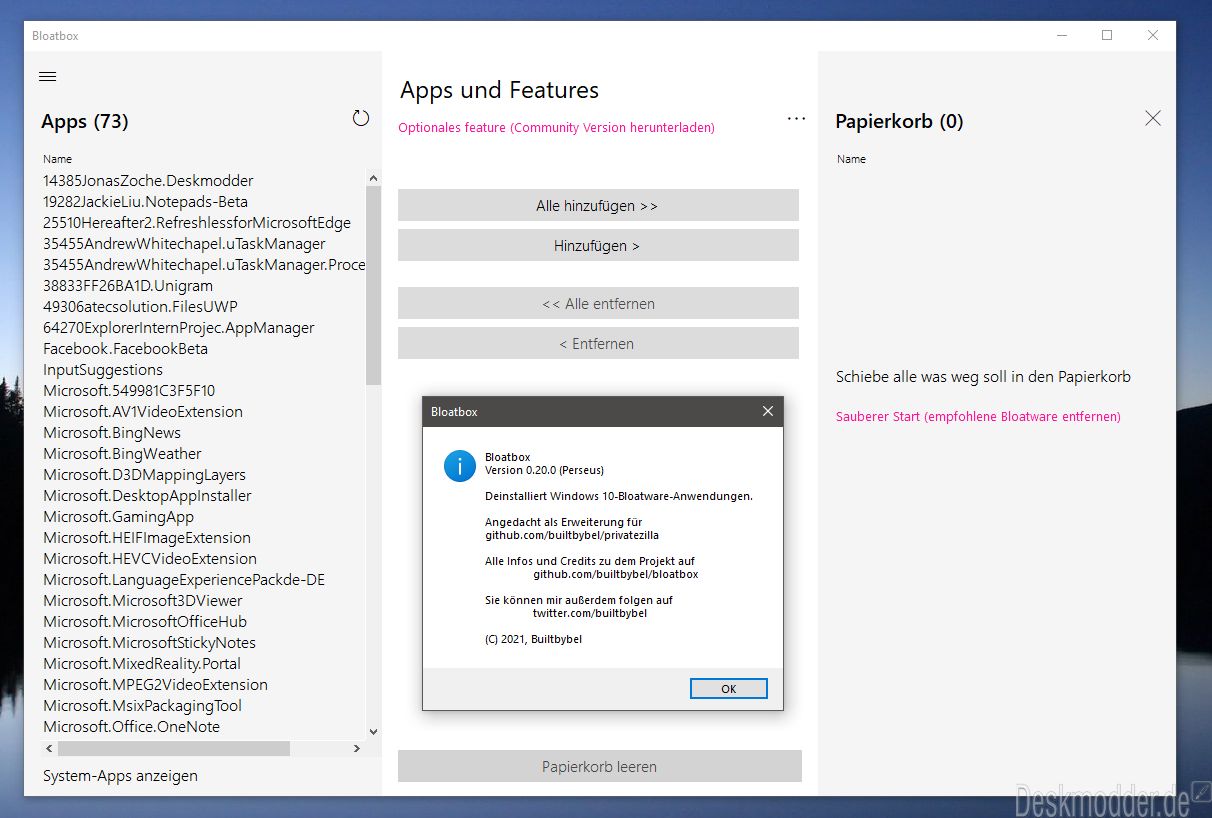Viewport: 1212px width, 818px height.
Task: Select 49306atecsolution.FilesUWP
Action: click(140, 307)
